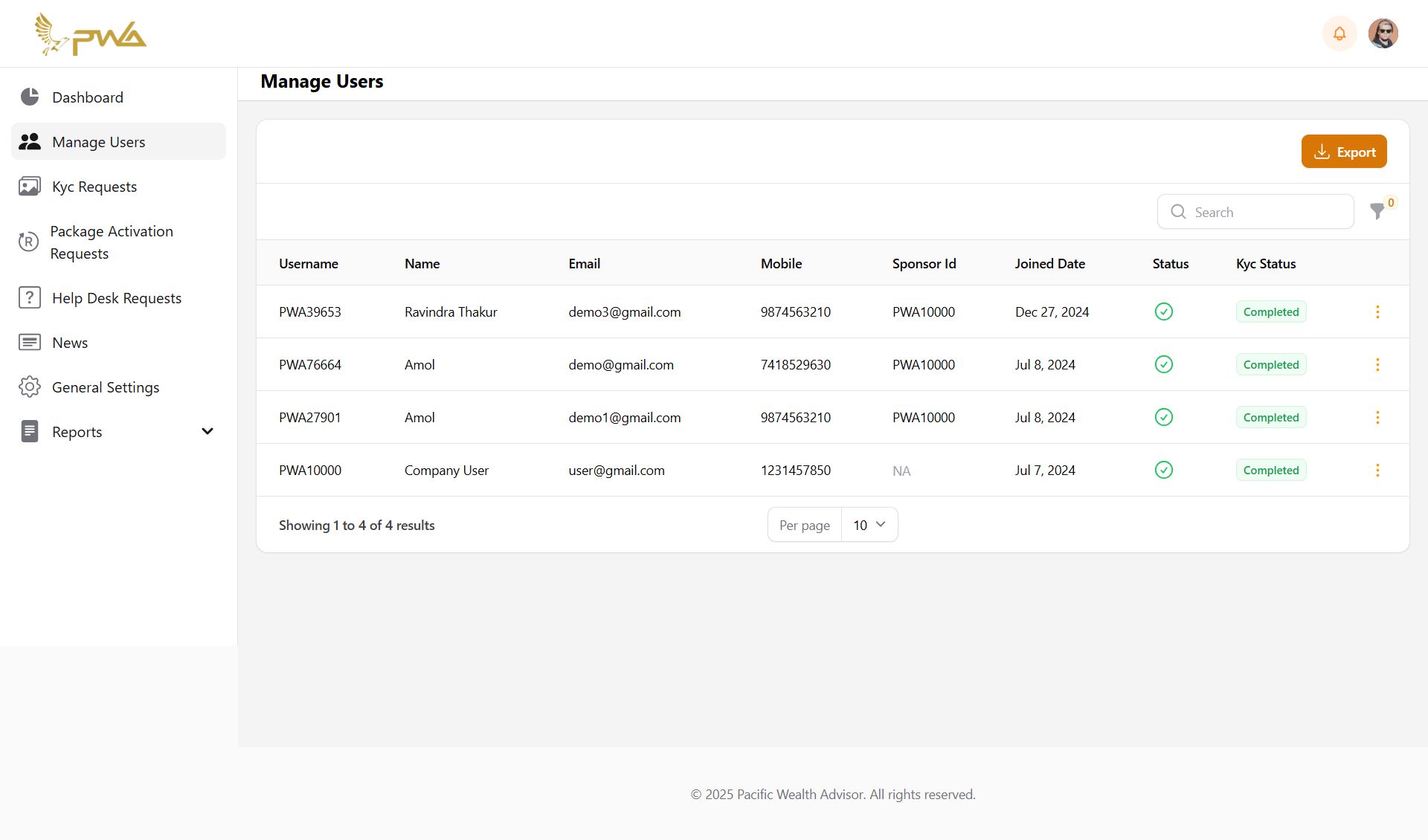
Task: Open the user profile avatar
Action: click(1383, 33)
